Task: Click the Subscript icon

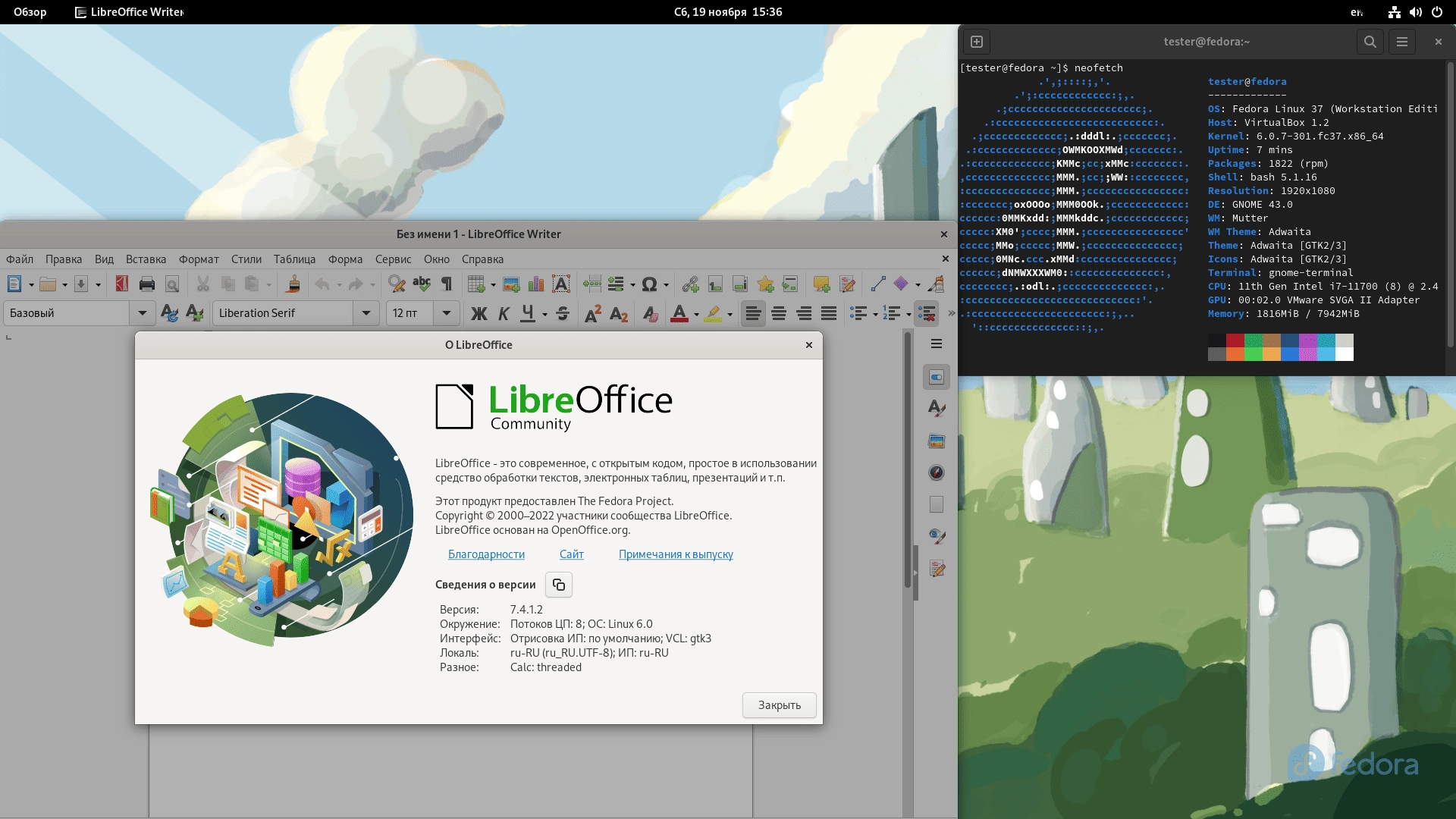Action: [619, 313]
